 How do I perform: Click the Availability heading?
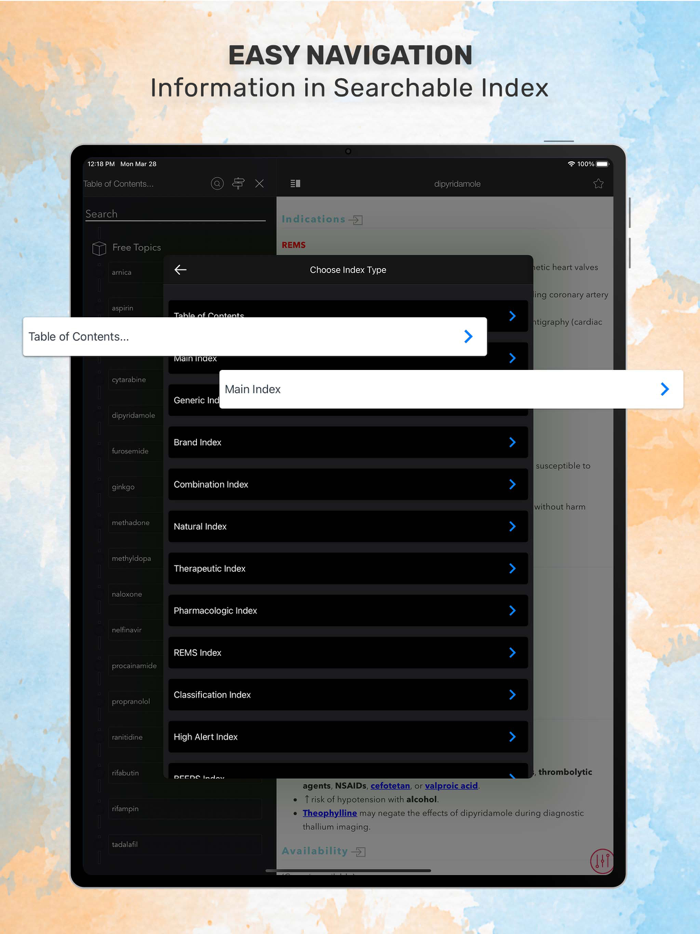[315, 851]
